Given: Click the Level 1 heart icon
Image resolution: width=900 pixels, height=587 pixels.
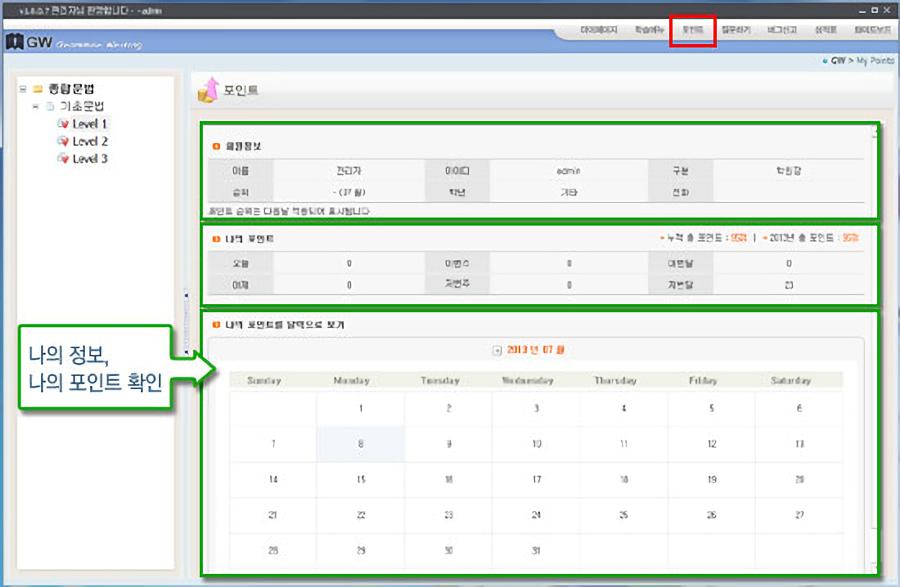Looking at the screenshot, I should tap(63, 124).
